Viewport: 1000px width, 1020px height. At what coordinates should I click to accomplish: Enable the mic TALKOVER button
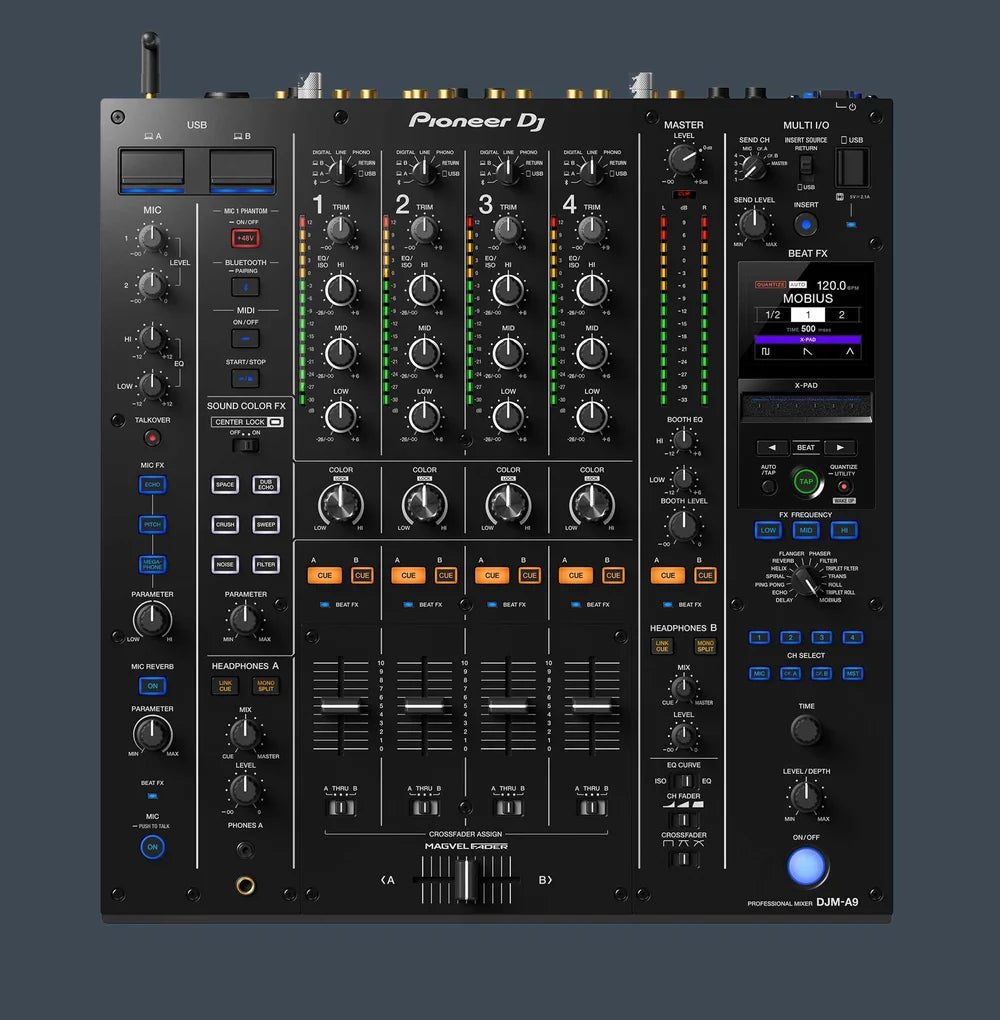pos(152,438)
